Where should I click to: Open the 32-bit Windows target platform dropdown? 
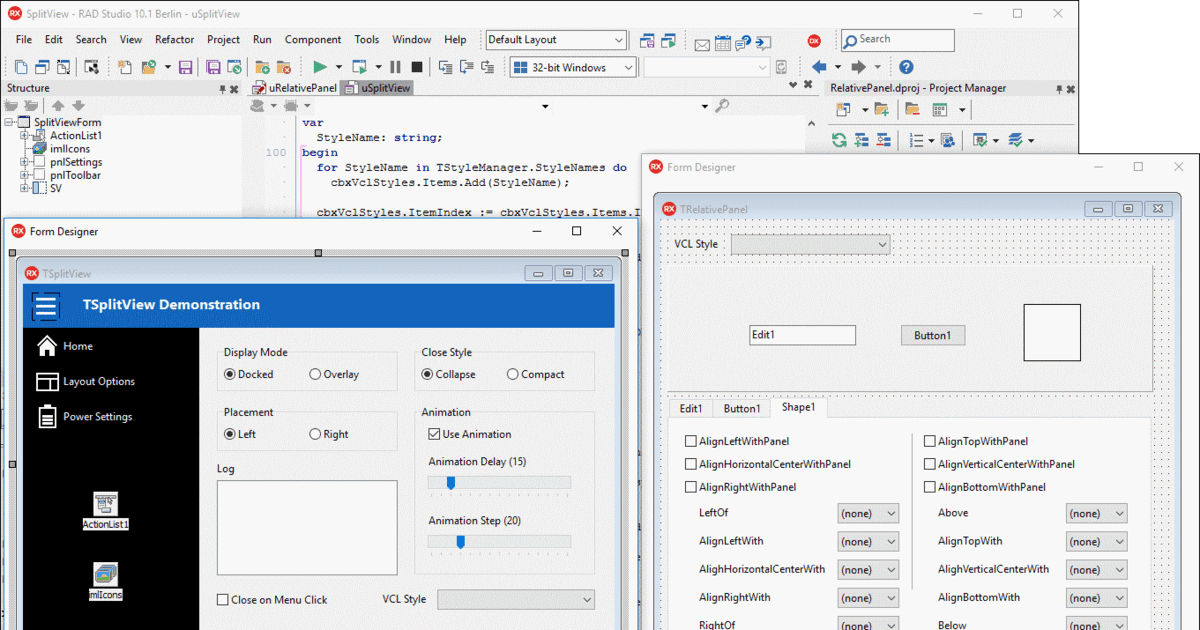[x=626, y=66]
